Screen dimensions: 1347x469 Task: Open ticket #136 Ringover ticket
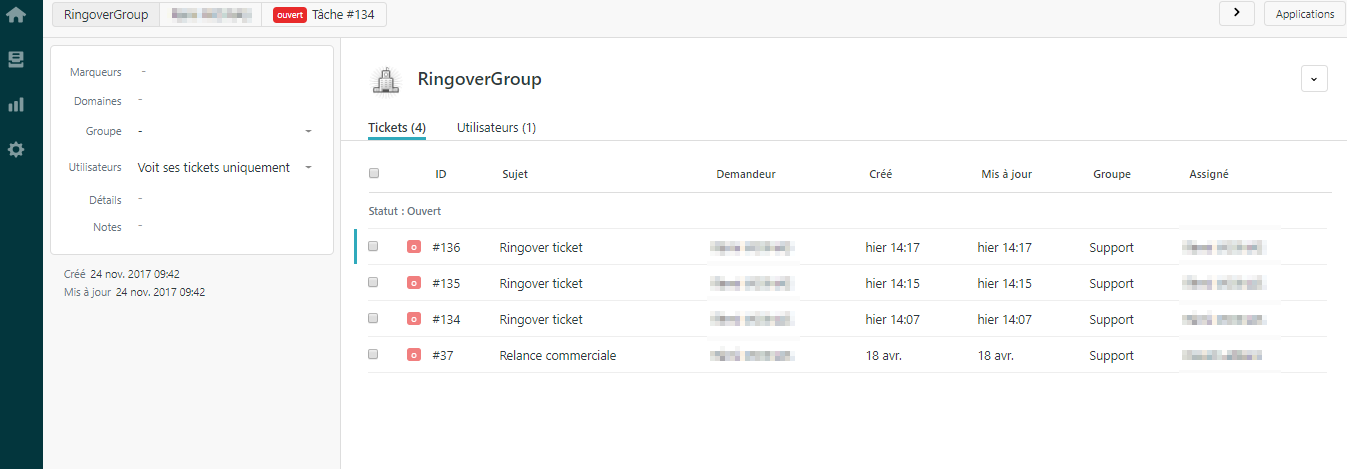(x=541, y=247)
